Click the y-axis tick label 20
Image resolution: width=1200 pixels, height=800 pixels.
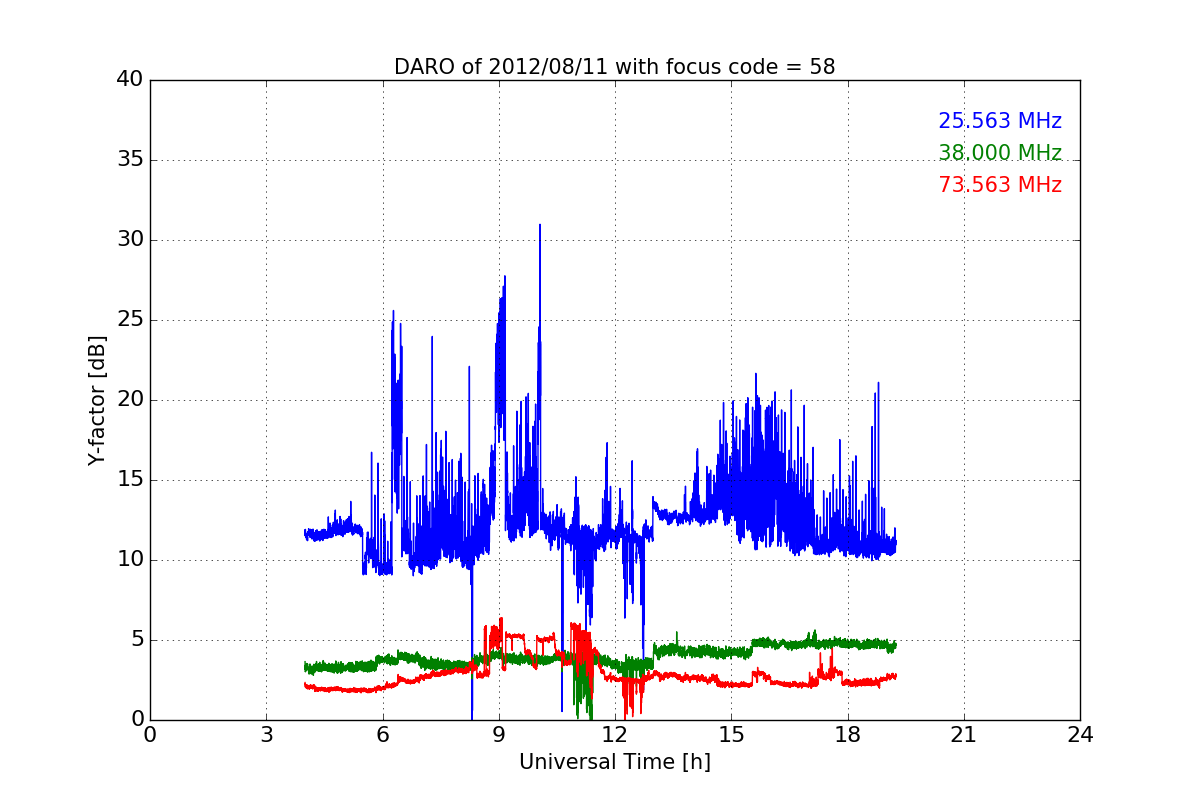pyautogui.click(x=129, y=400)
